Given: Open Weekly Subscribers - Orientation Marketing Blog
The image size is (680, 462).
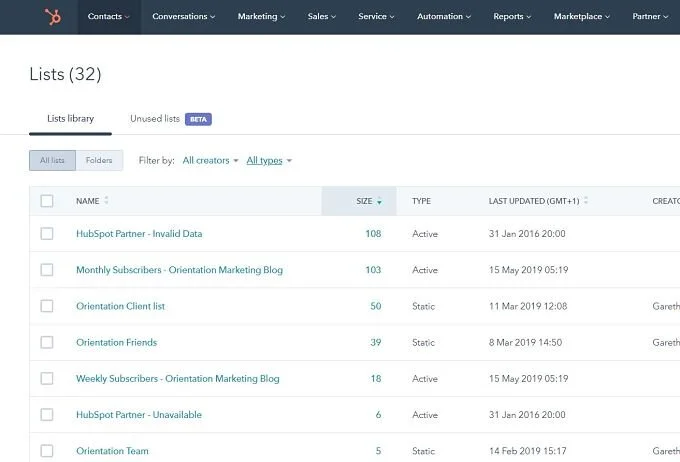Looking at the screenshot, I should tap(177, 379).
